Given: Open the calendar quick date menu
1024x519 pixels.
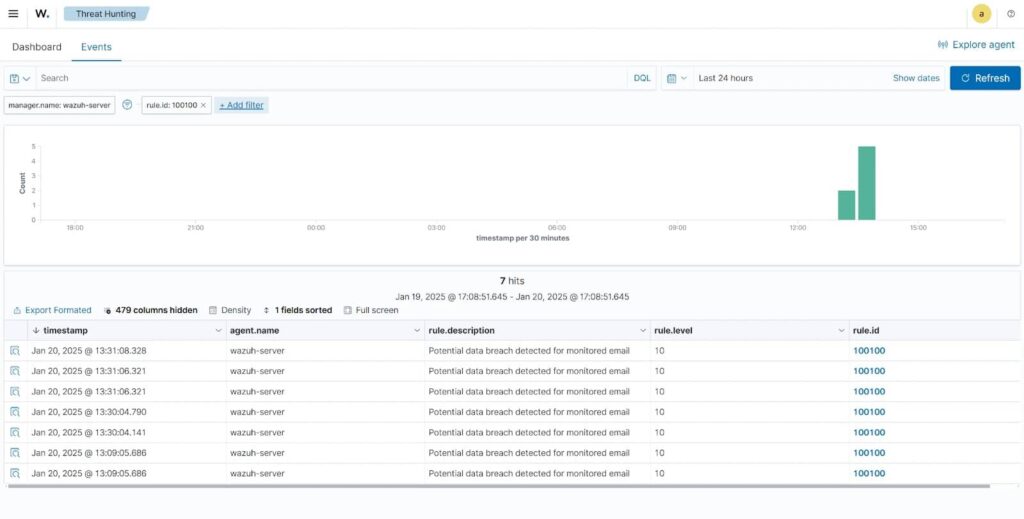Looking at the screenshot, I should (x=676, y=78).
